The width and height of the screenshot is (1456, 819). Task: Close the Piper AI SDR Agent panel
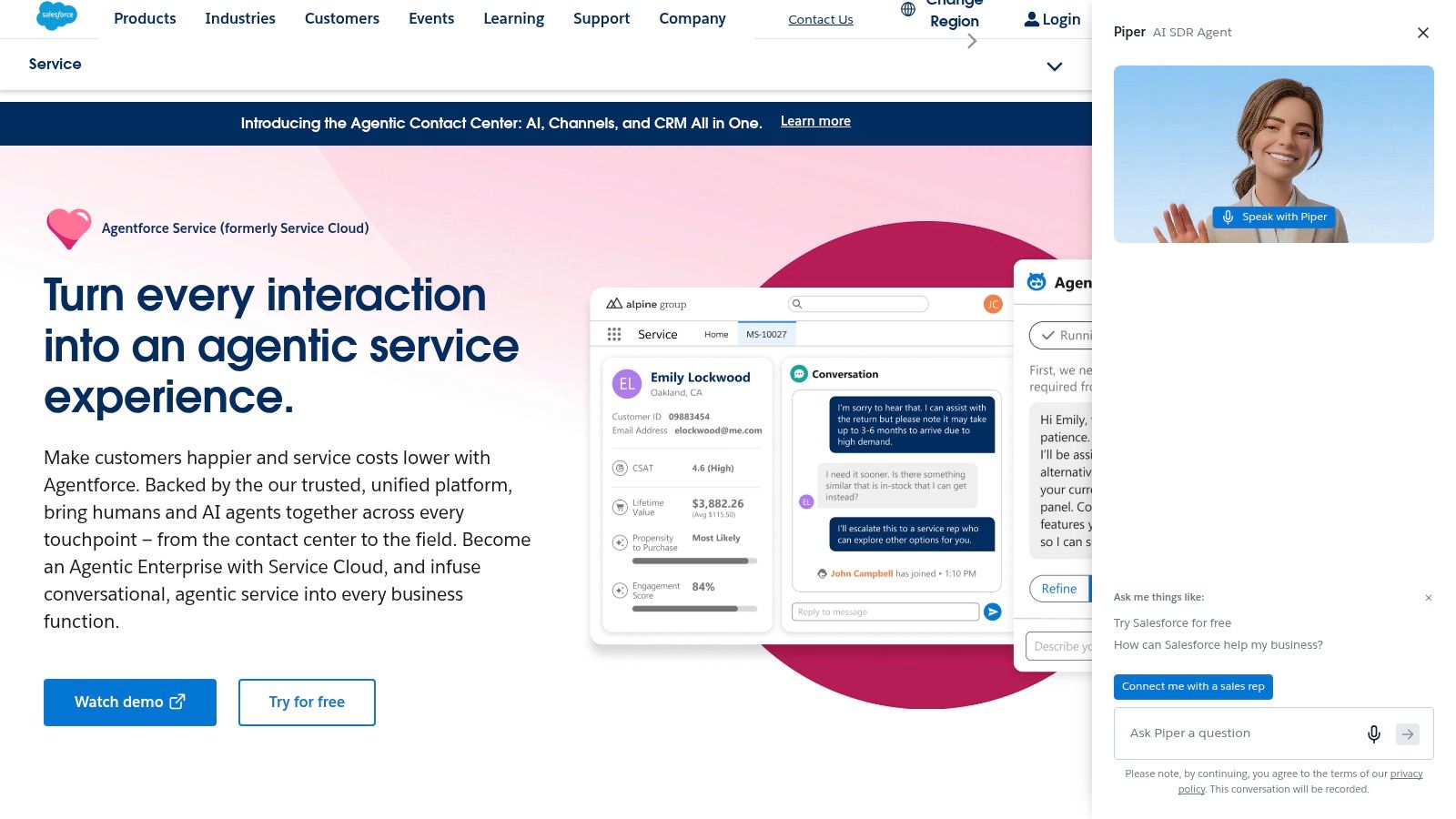point(1423,33)
